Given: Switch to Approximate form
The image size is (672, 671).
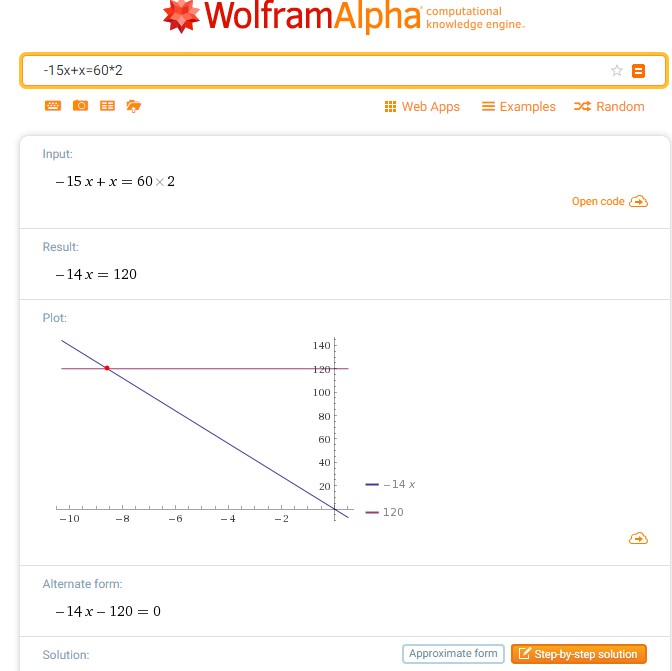Looking at the screenshot, I should pyautogui.click(x=453, y=654).
